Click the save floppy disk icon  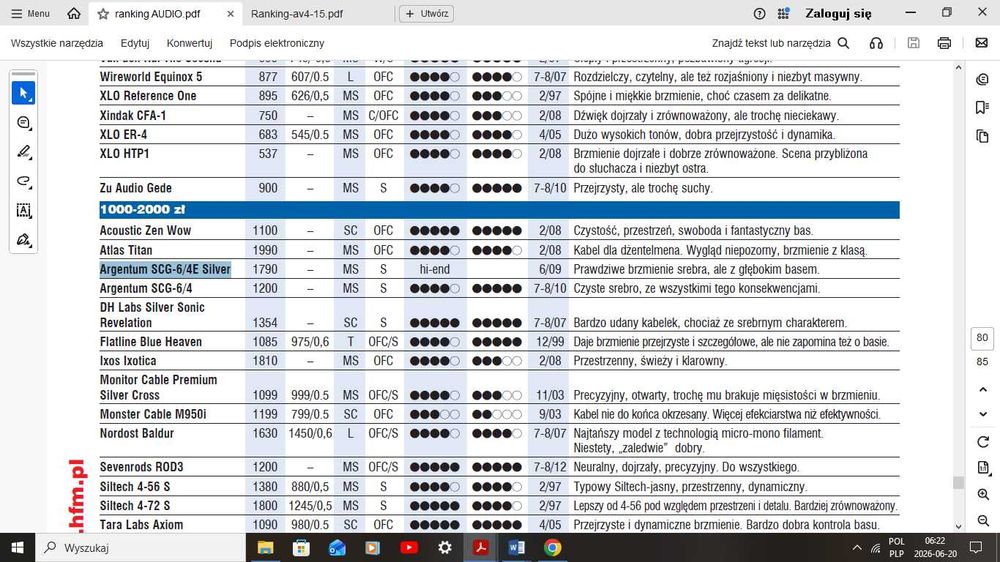coord(913,43)
